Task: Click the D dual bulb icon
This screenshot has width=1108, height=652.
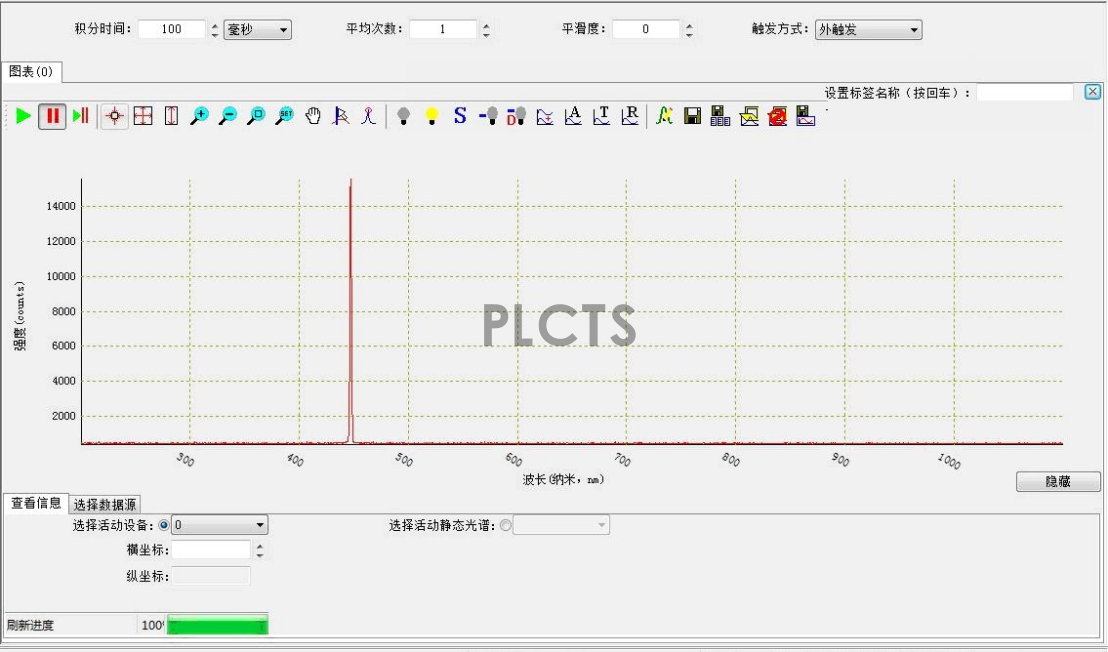Action: [x=517, y=116]
